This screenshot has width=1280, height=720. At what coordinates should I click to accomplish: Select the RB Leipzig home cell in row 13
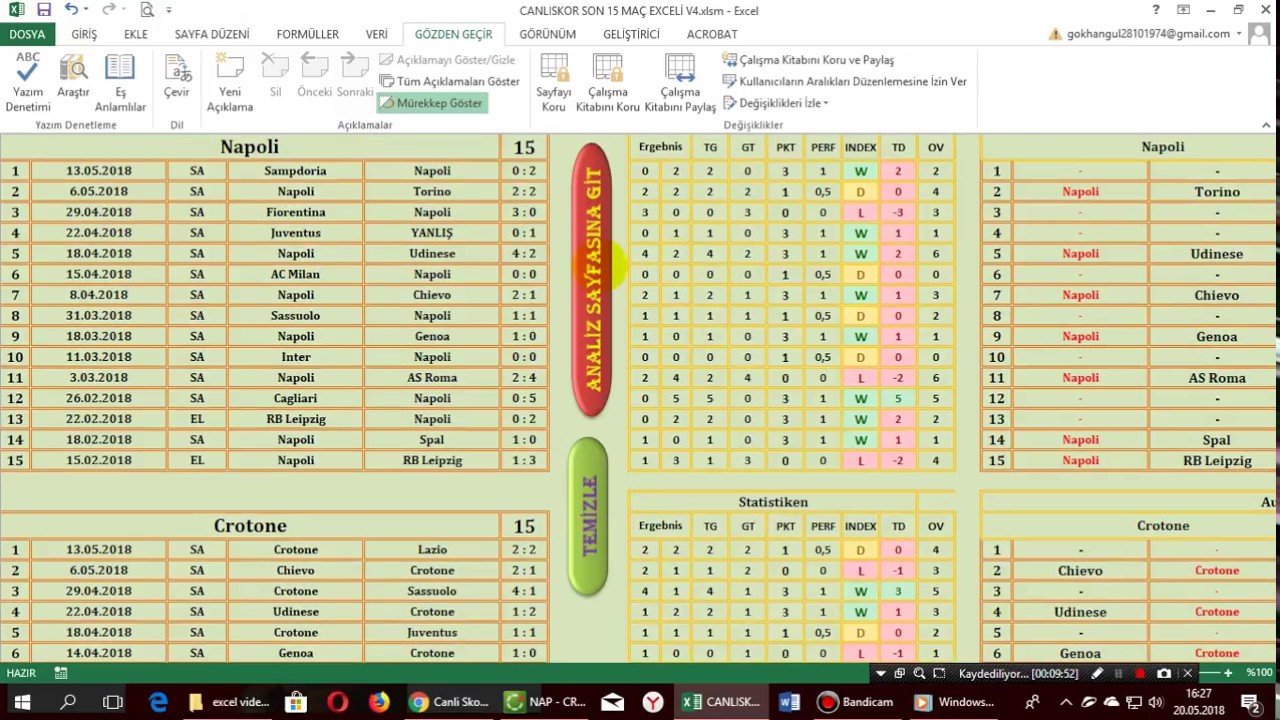[x=295, y=419]
